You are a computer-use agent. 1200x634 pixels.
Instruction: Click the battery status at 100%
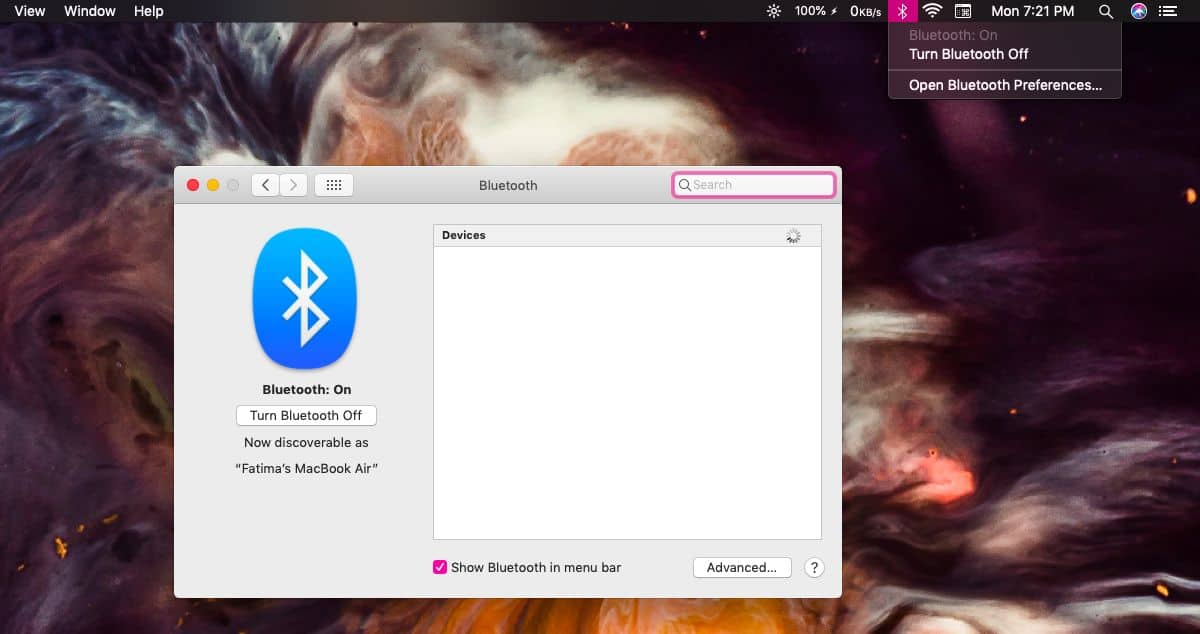810,11
